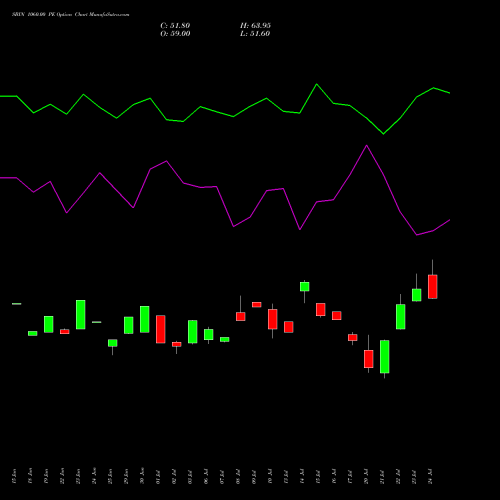This screenshot has width=500, height=500.
Task: Select the last red candlestick on 24 Jul
Action: [432, 286]
